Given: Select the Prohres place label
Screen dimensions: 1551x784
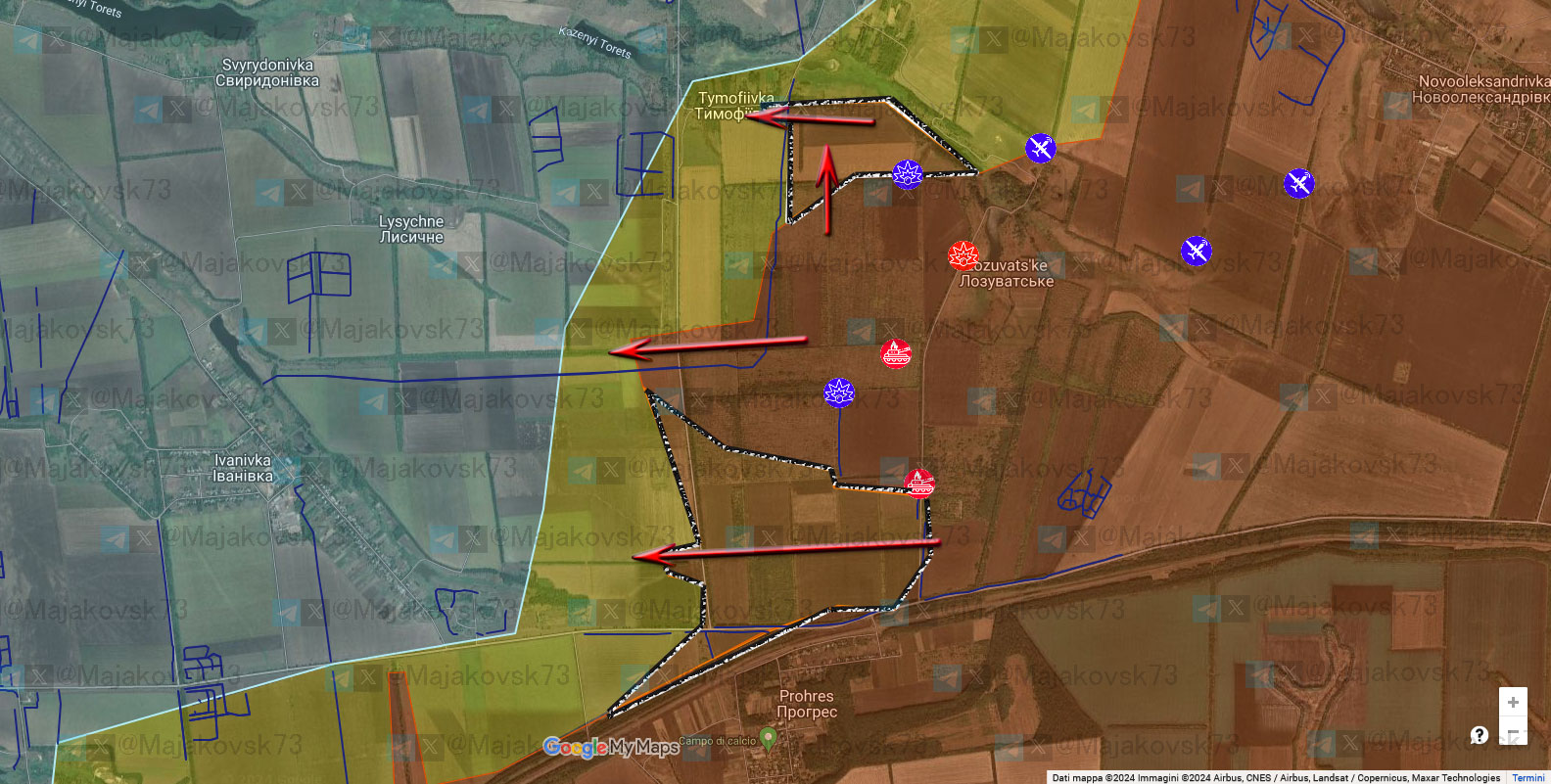Looking at the screenshot, I should point(807,704).
